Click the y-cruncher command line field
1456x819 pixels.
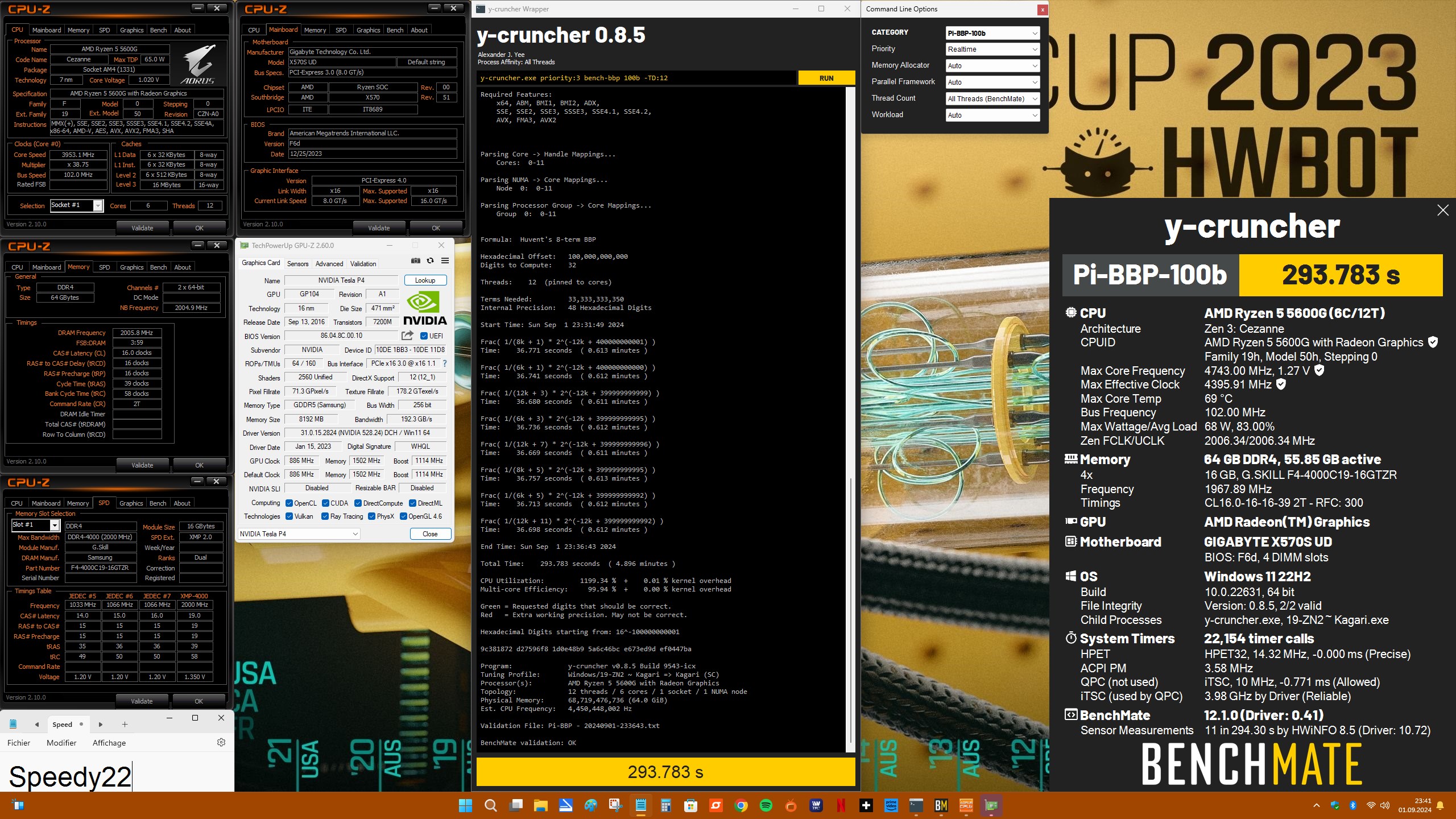click(x=637, y=78)
